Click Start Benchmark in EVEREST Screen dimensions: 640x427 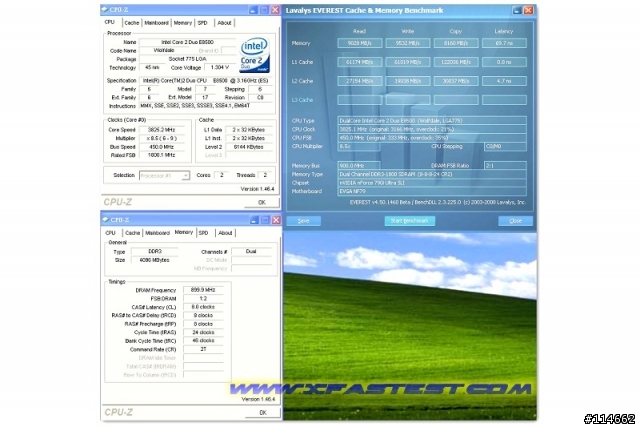pos(409,221)
